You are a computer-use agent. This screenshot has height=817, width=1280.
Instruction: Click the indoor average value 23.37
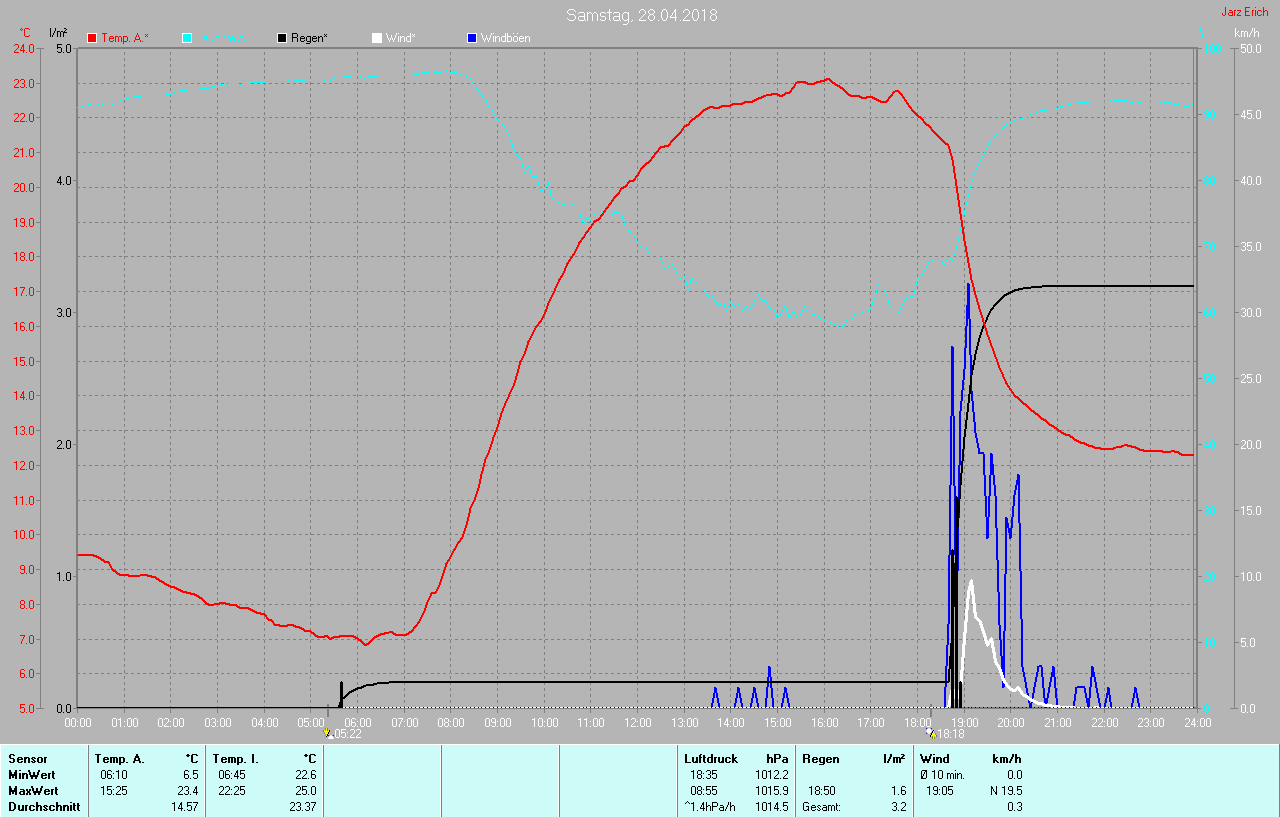(x=302, y=807)
